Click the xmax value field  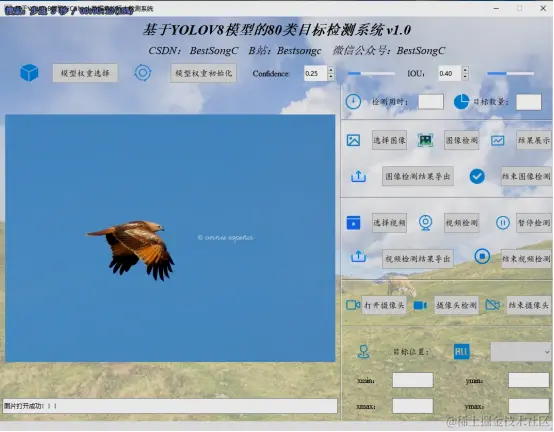coord(413,406)
